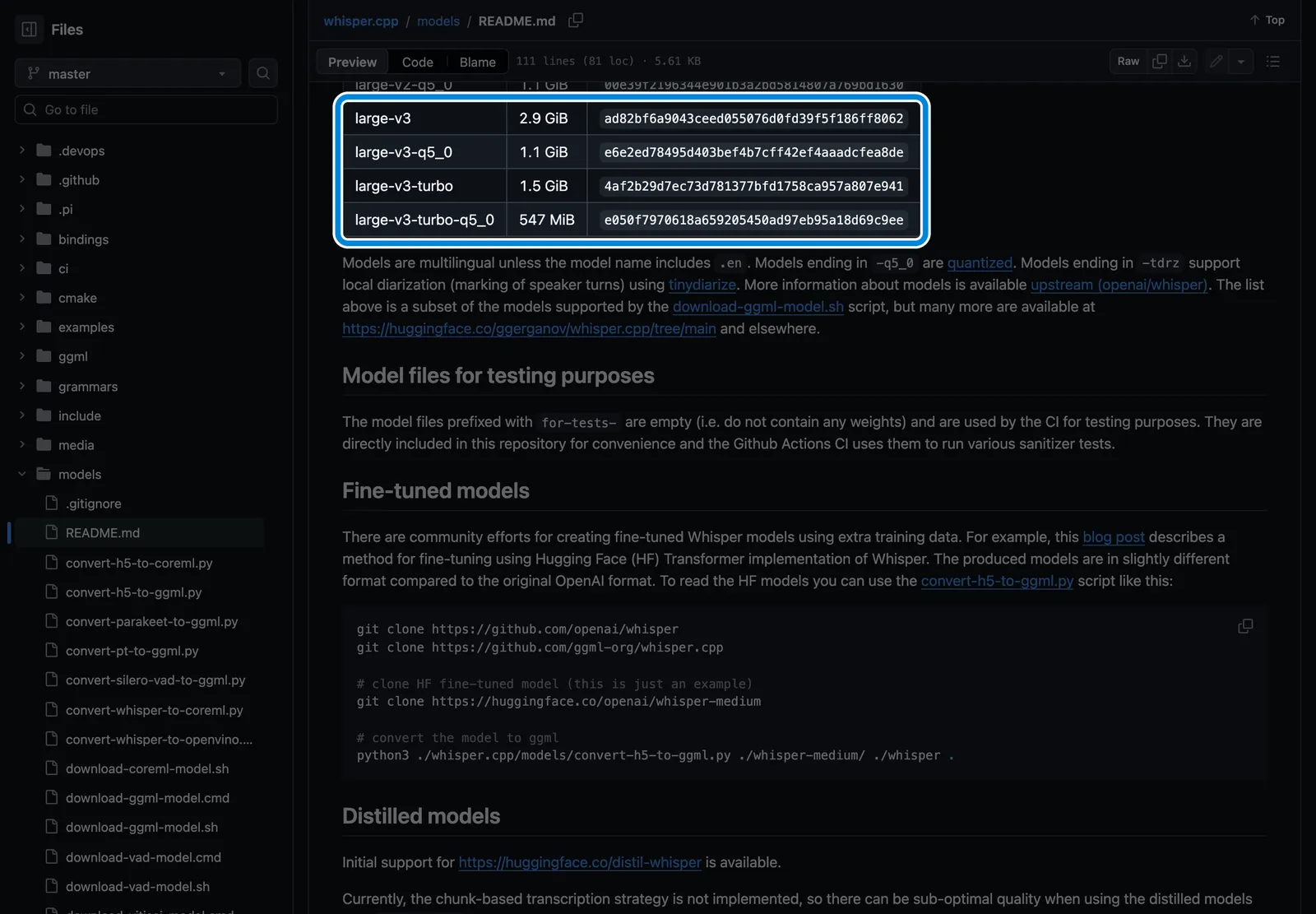Image resolution: width=1316 pixels, height=914 pixels.
Task: Open whisper.cpp breadcrumb link
Action: click(x=361, y=21)
